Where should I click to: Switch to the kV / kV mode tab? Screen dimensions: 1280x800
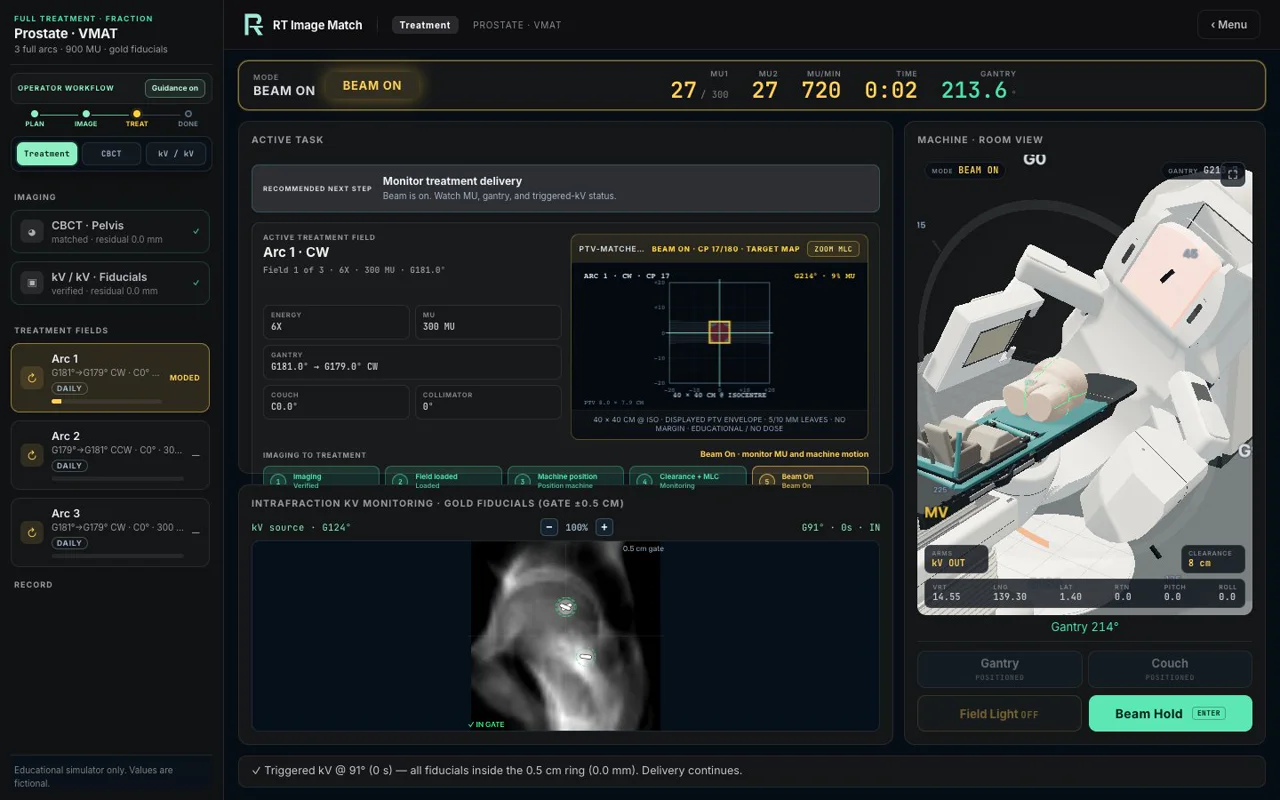(176, 154)
